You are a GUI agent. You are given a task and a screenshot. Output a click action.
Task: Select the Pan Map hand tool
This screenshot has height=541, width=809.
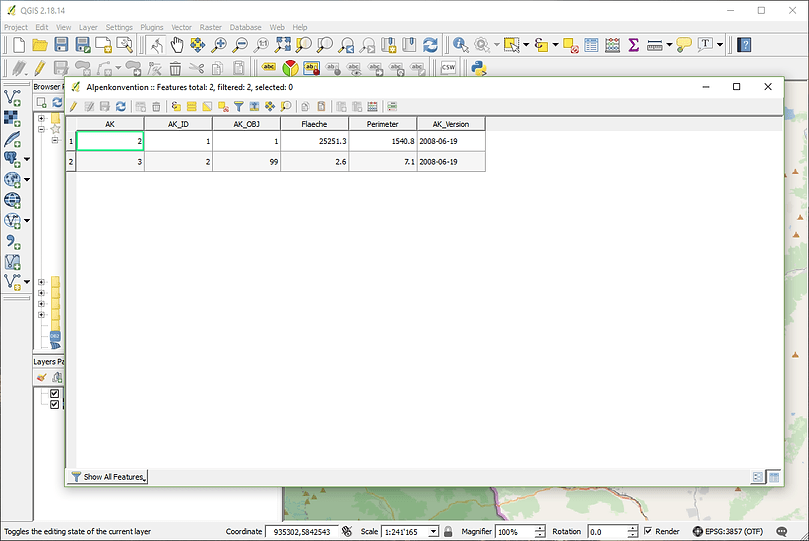(176, 45)
